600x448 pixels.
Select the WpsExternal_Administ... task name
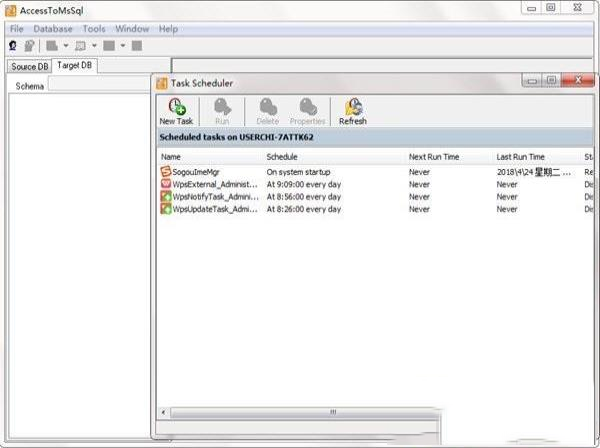pos(215,184)
